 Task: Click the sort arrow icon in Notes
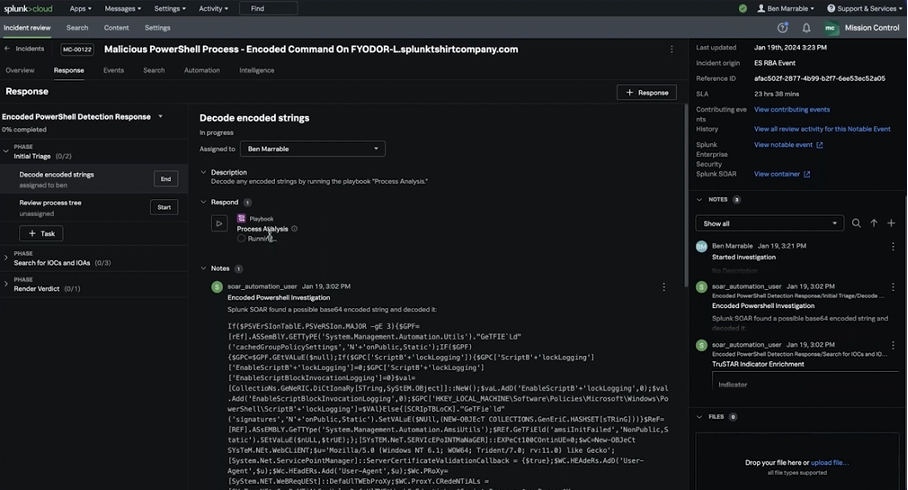click(x=874, y=223)
